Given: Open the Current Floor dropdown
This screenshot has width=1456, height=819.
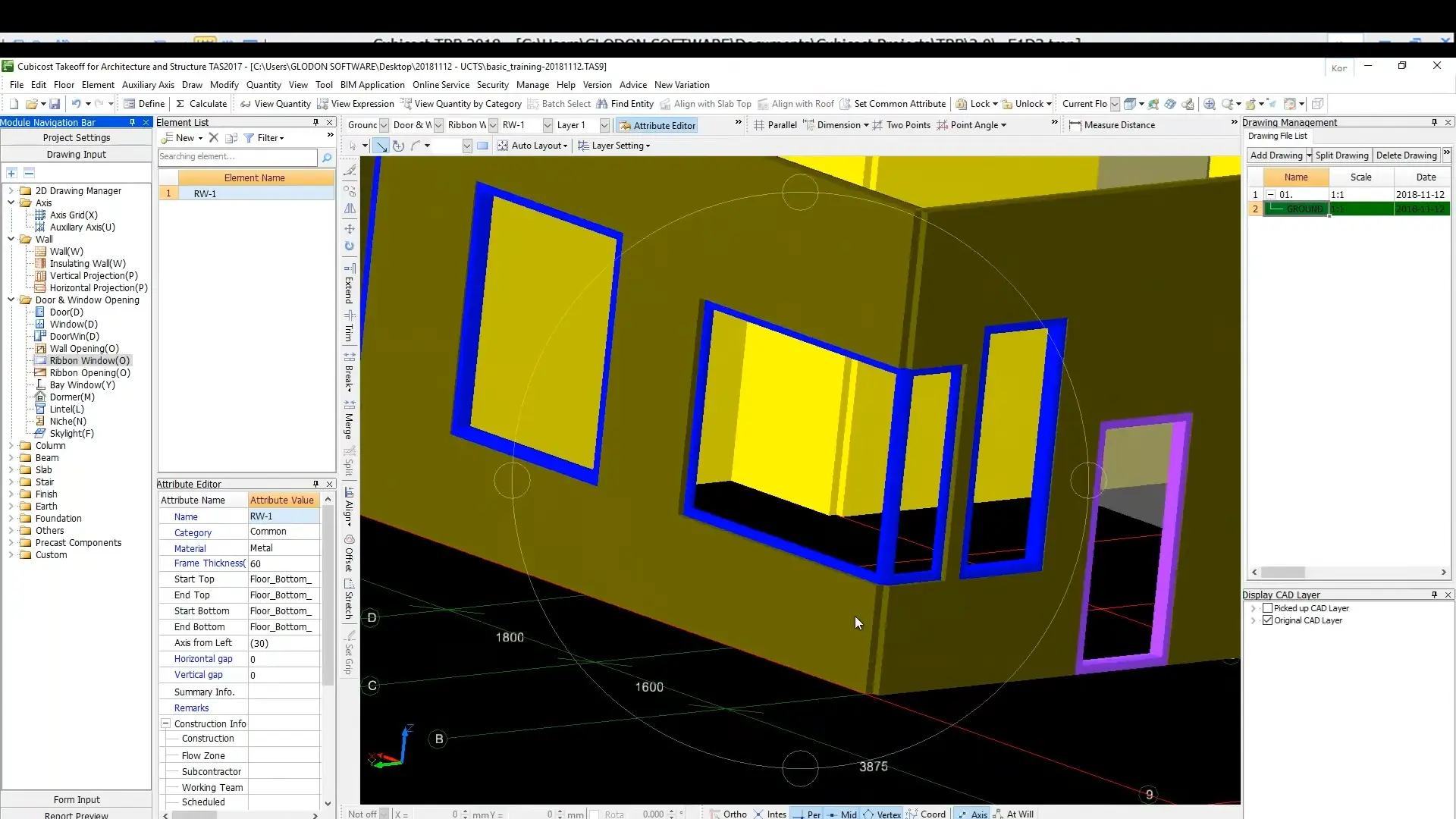Looking at the screenshot, I should [1115, 104].
